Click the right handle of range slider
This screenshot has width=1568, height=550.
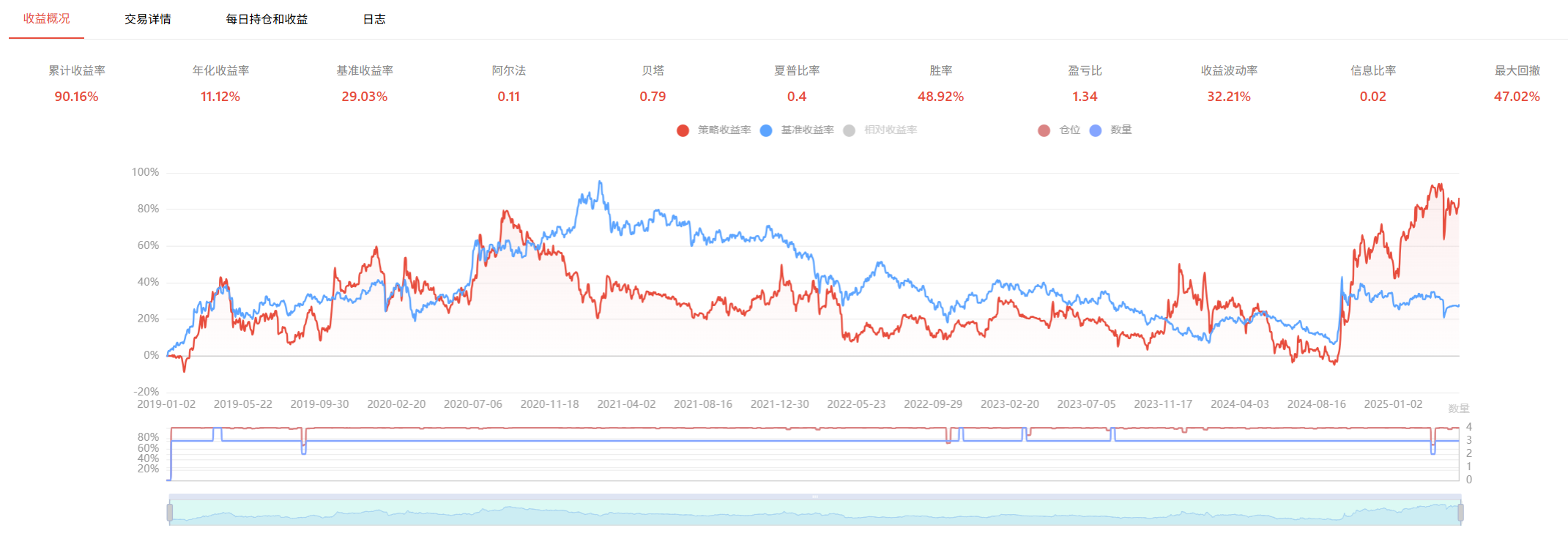click(1460, 513)
